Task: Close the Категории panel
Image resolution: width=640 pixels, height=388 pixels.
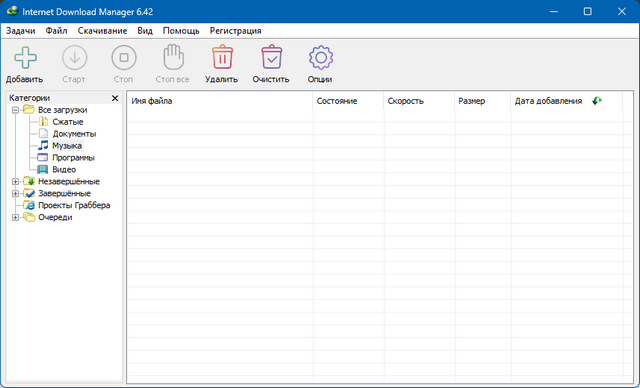Action: click(x=115, y=98)
